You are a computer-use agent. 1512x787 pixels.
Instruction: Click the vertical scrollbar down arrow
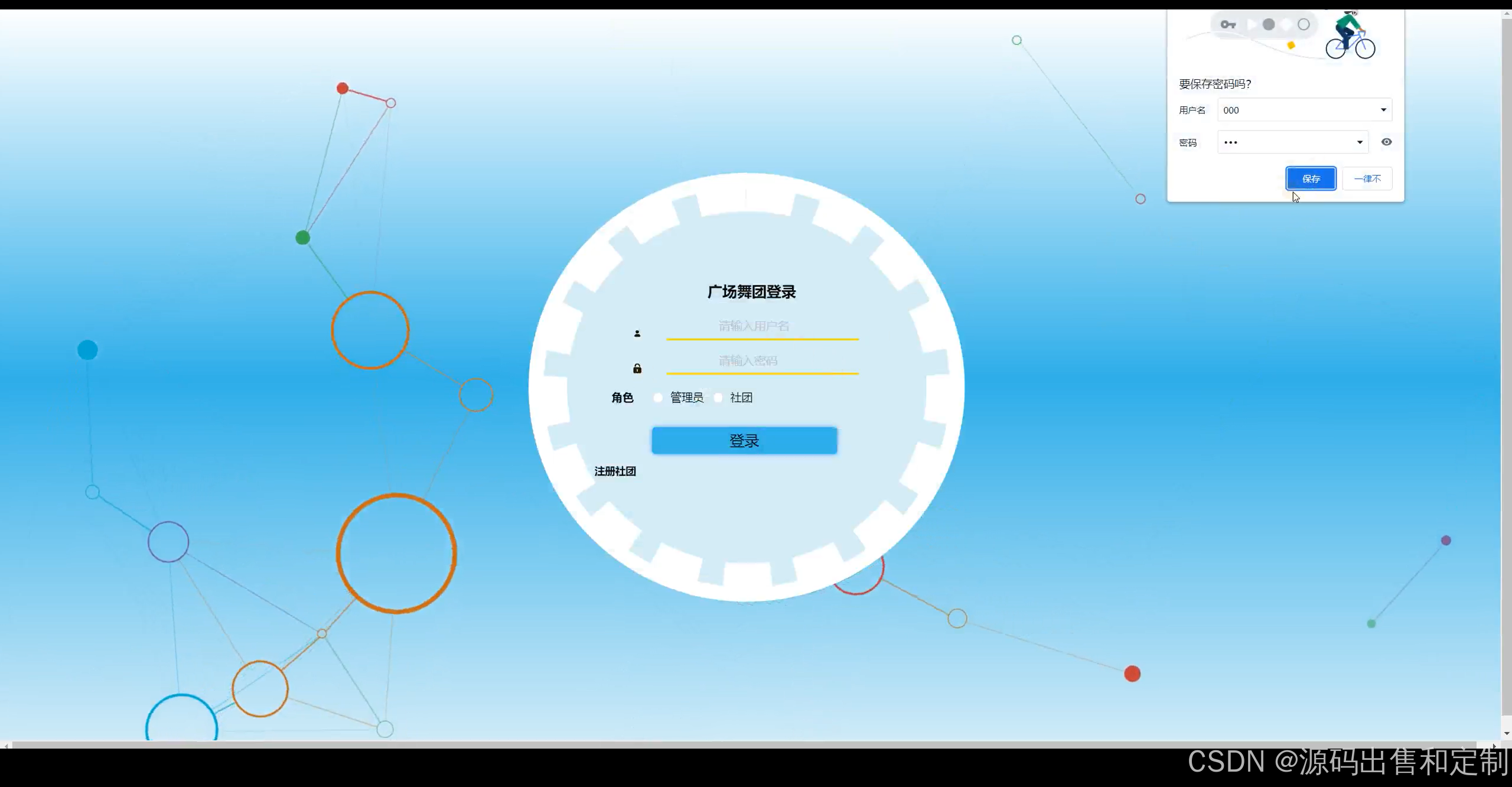click(1506, 733)
